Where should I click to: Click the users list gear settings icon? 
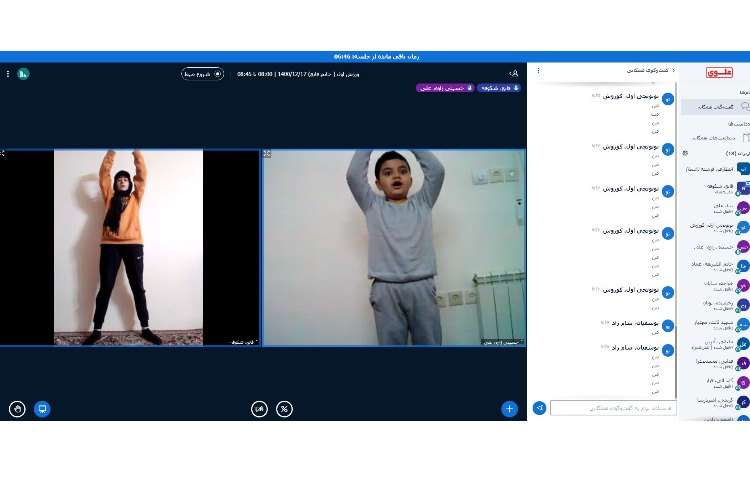[685, 153]
